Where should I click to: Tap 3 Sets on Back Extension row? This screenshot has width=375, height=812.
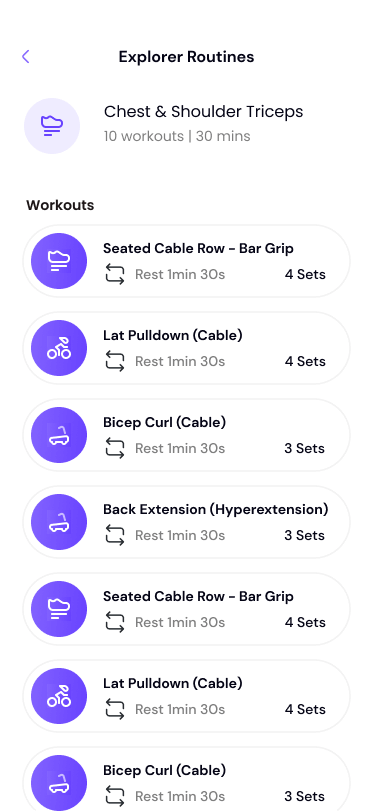pos(305,535)
